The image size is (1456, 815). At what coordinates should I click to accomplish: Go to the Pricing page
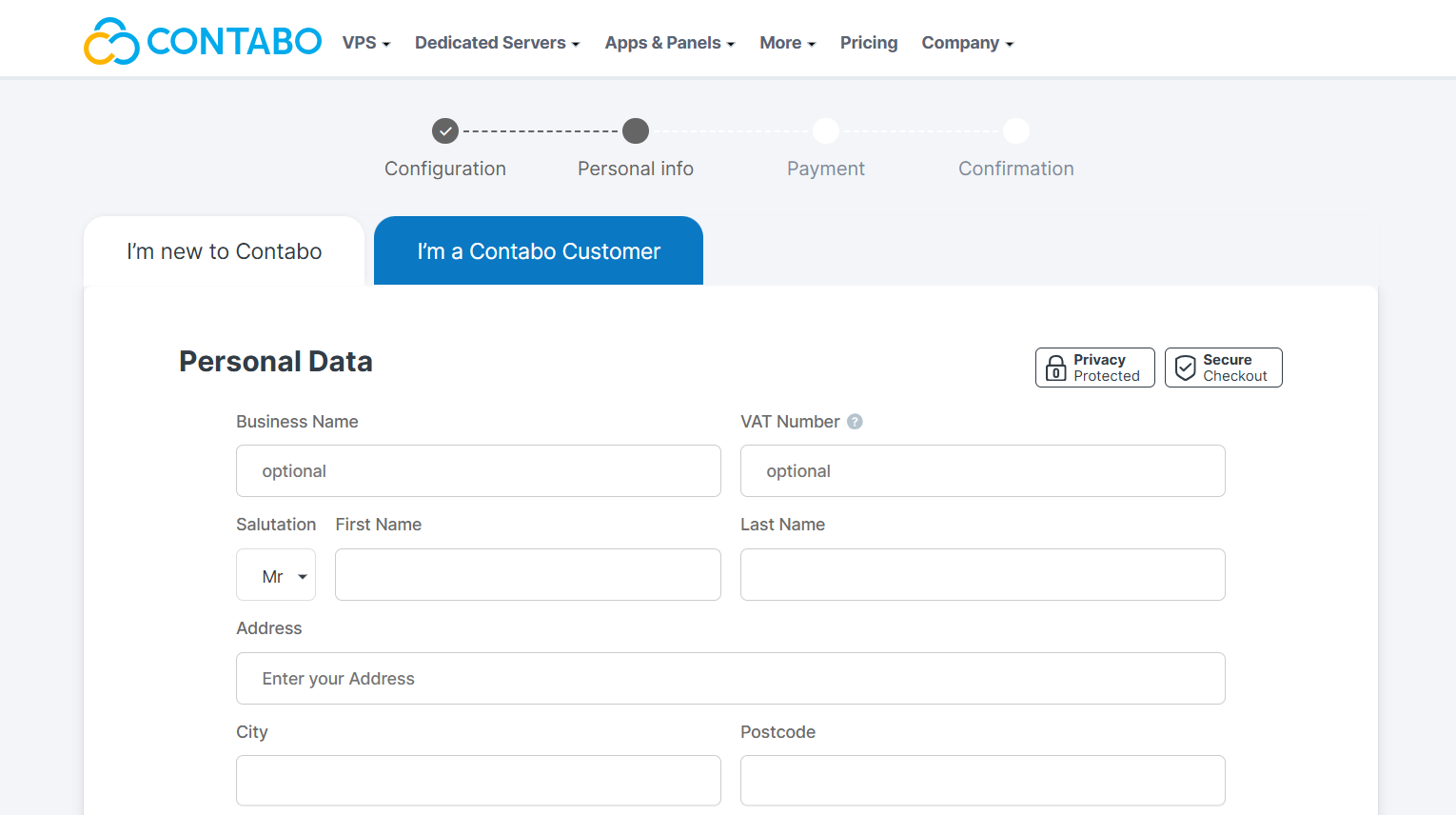click(869, 43)
